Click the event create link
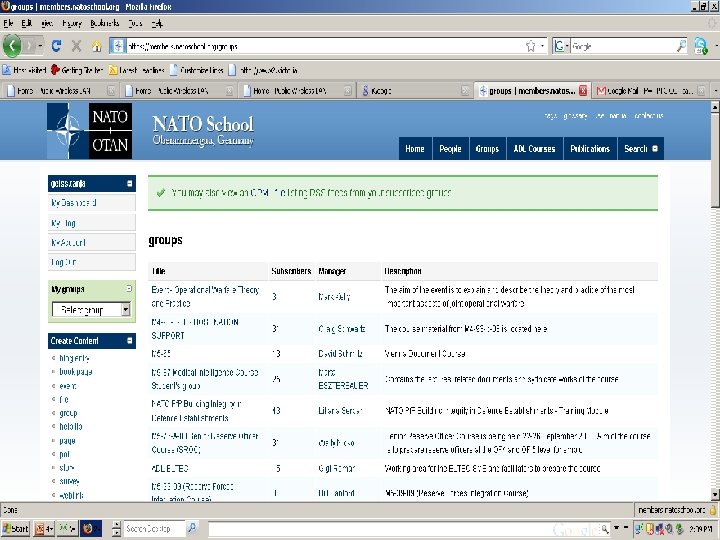 point(68,386)
